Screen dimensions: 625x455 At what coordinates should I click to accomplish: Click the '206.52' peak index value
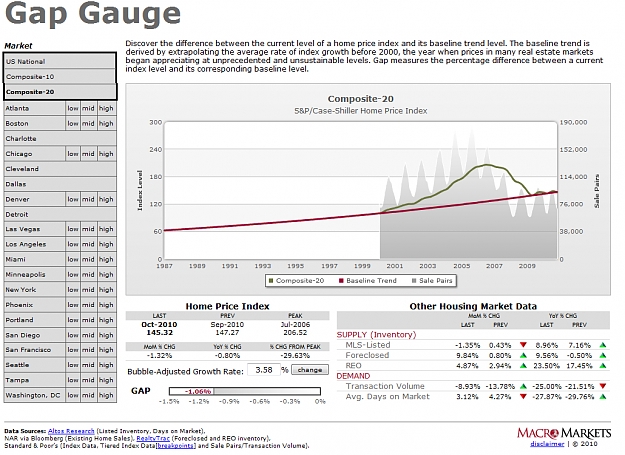295,333
